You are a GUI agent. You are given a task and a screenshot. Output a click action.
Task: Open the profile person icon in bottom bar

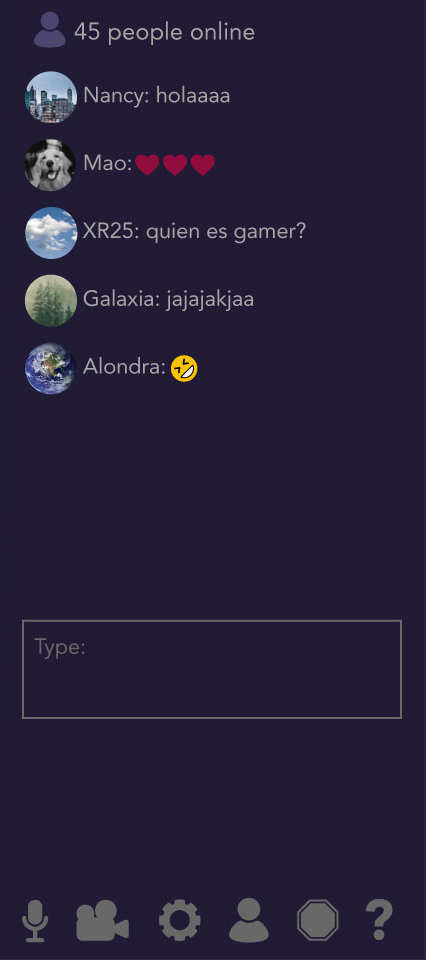(248, 920)
